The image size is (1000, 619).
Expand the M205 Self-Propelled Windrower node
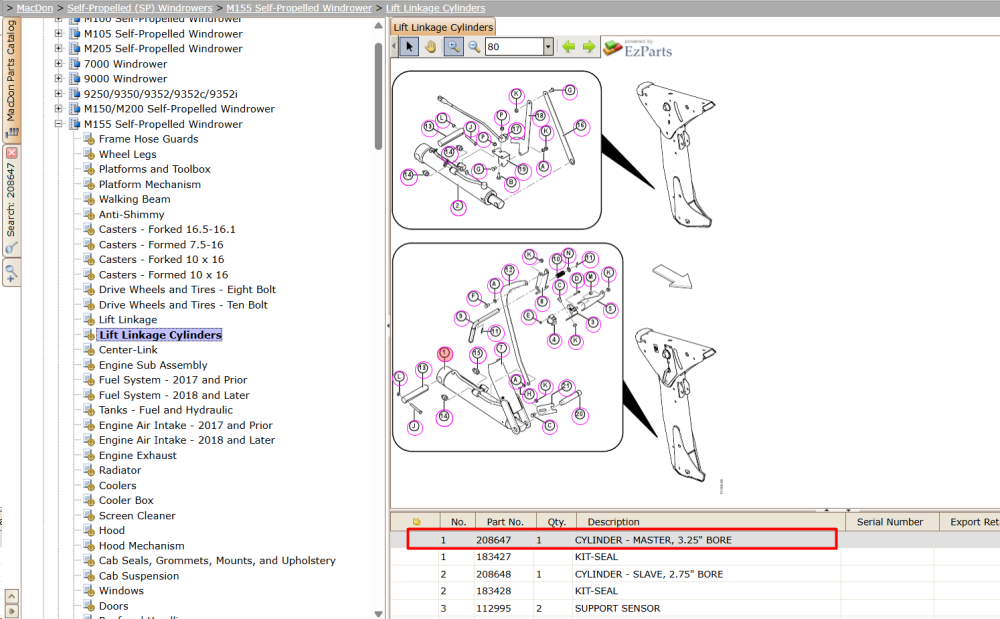pyautogui.click(x=58, y=48)
